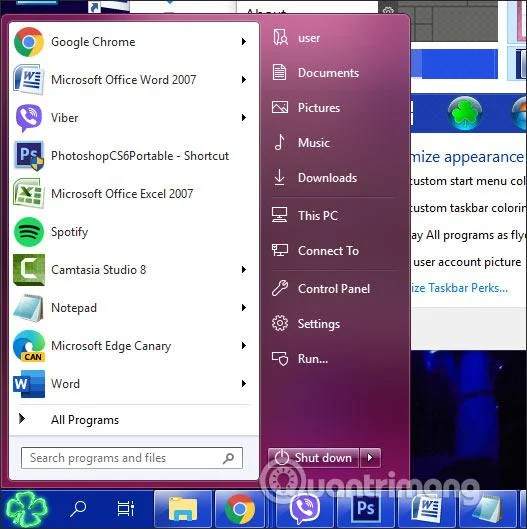
Task: Click Taskbar Perks link in background window
Action: 459,288
